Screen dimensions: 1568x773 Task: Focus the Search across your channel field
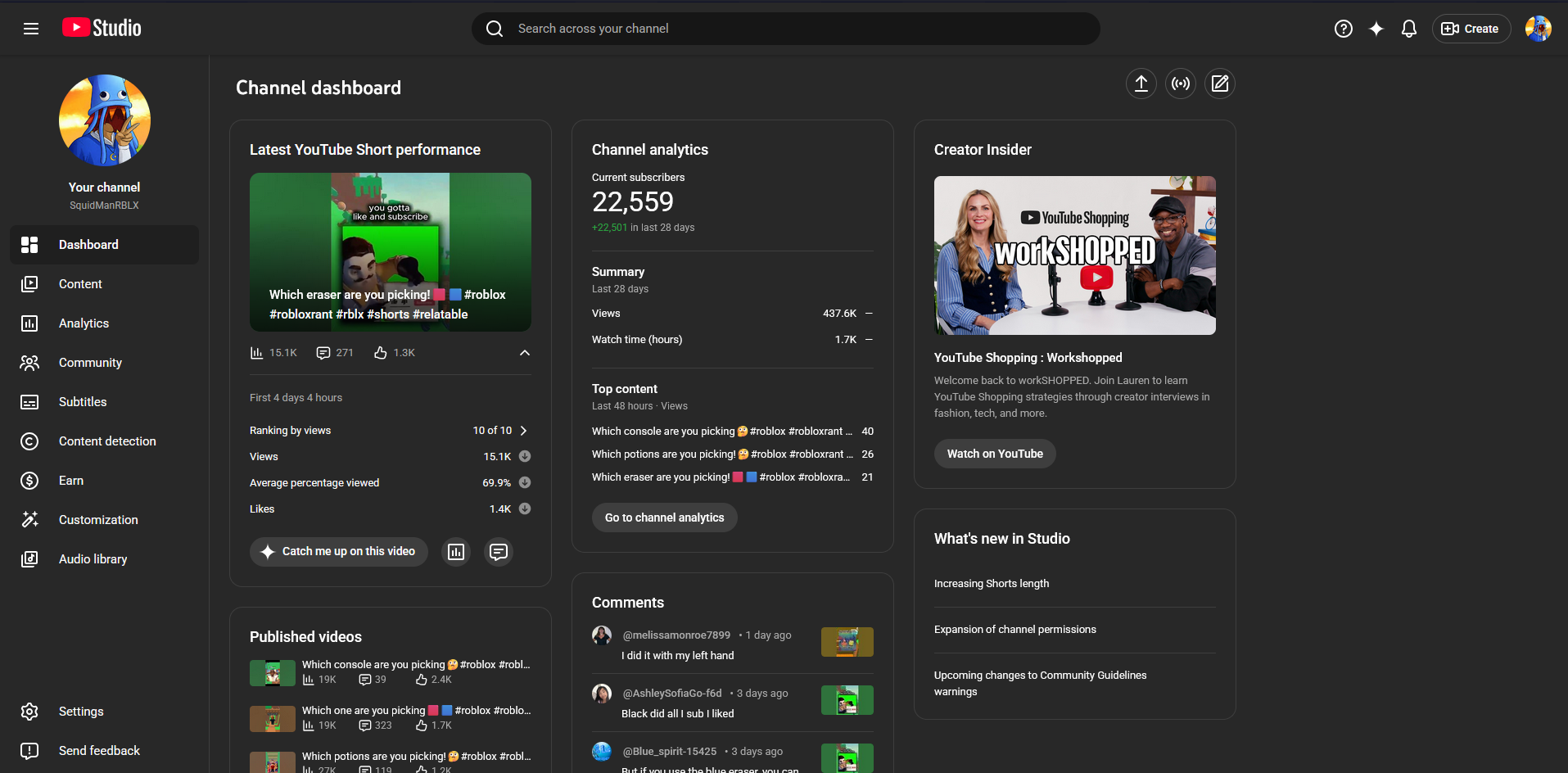point(786,29)
